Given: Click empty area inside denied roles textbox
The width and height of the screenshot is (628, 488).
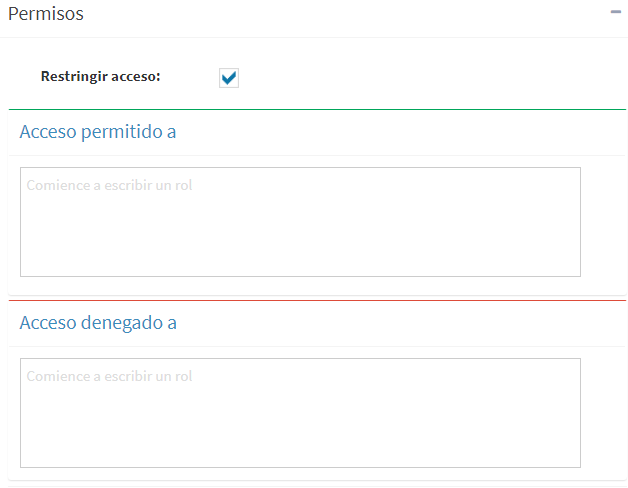Looking at the screenshot, I should [300, 428].
